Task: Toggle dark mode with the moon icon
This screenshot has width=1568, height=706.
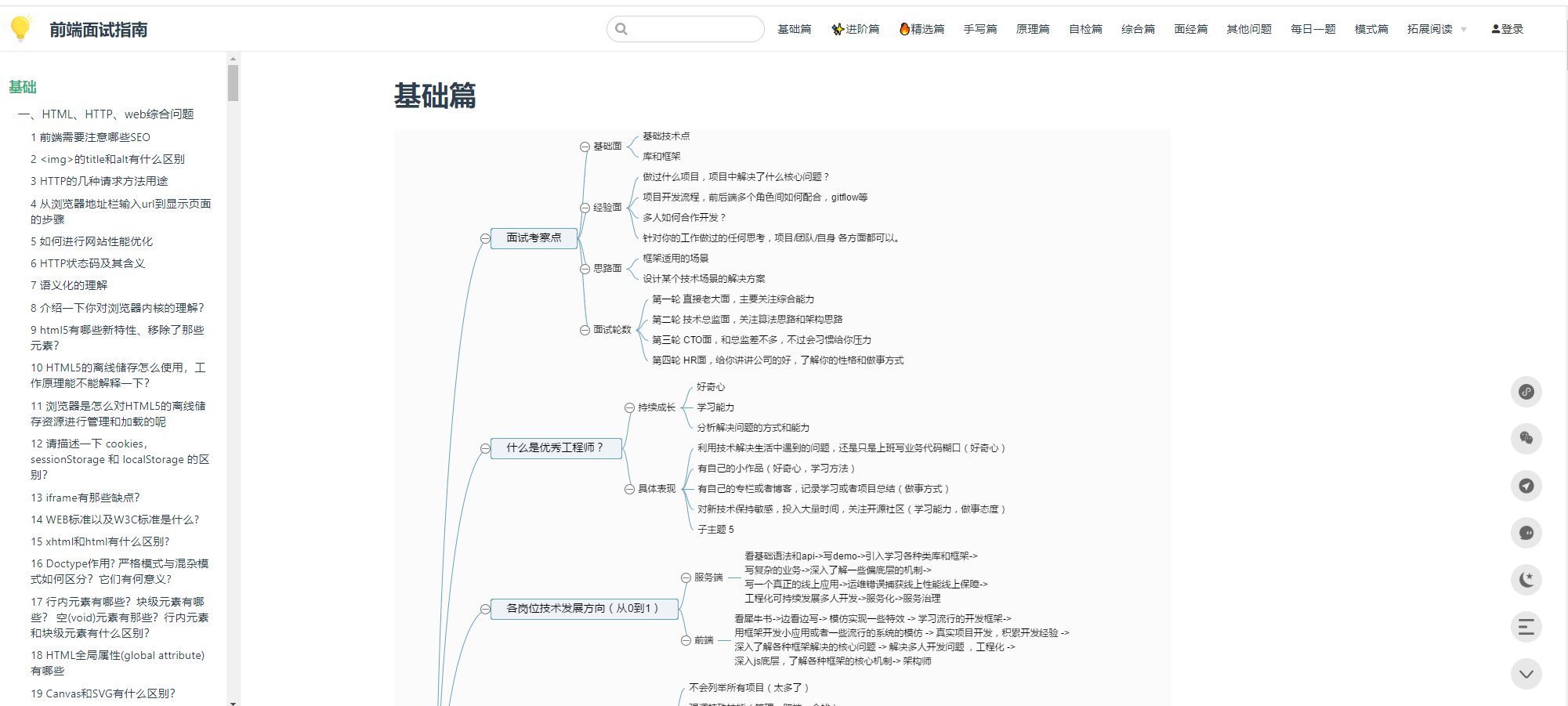Action: [1526, 580]
